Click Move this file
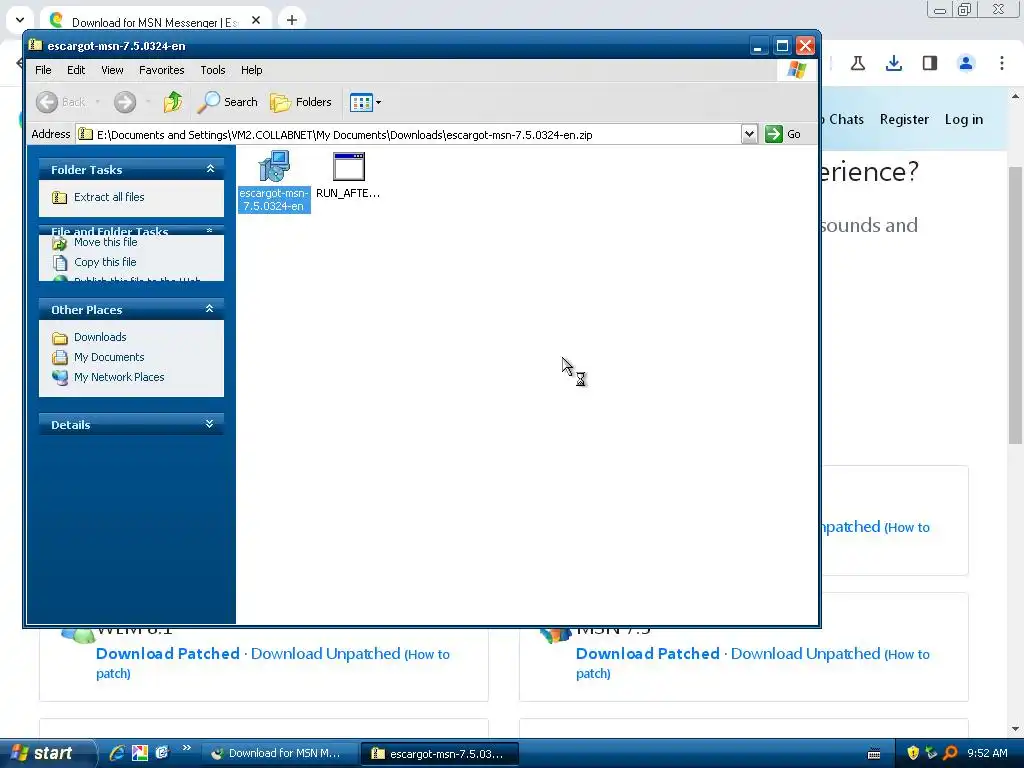 (x=105, y=242)
